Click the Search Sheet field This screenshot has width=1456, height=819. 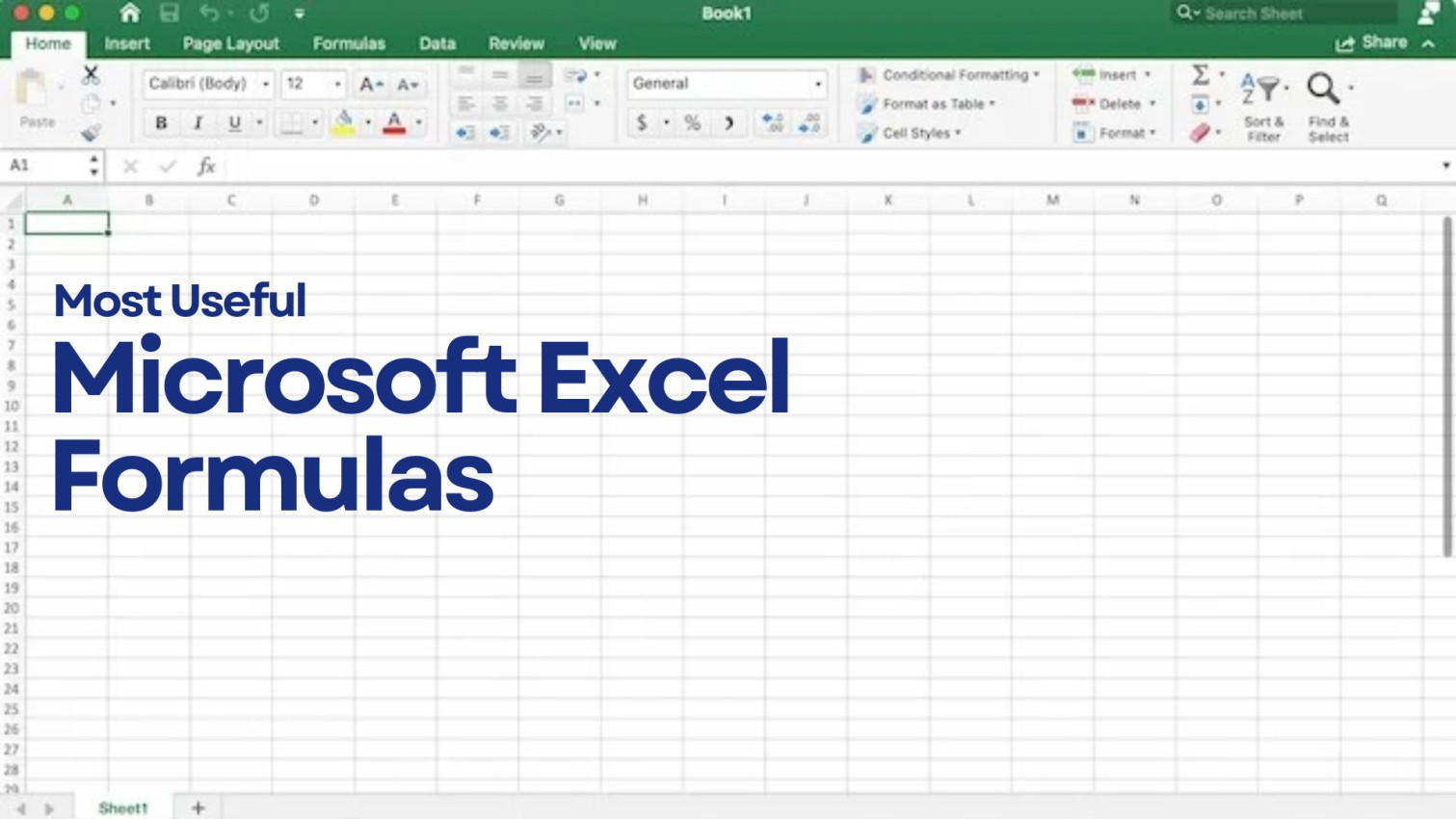(x=1282, y=13)
